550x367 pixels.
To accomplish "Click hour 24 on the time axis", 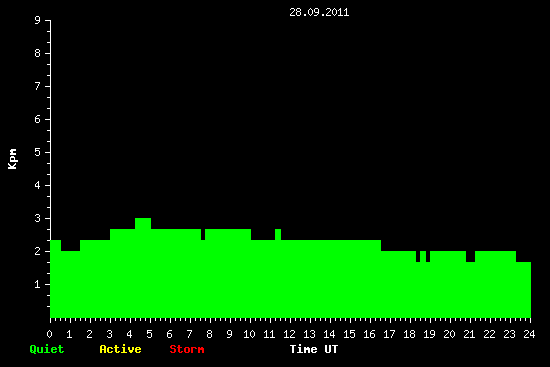I will click(x=529, y=334).
